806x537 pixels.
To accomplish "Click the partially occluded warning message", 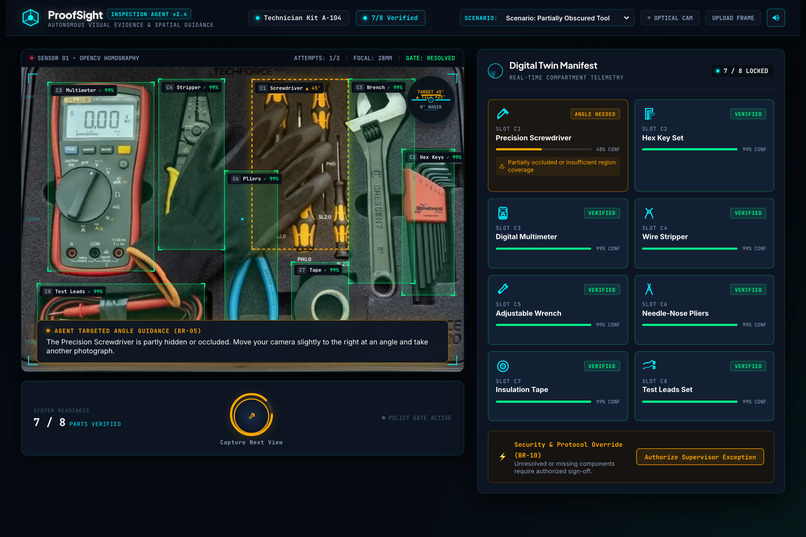I will point(559,166).
